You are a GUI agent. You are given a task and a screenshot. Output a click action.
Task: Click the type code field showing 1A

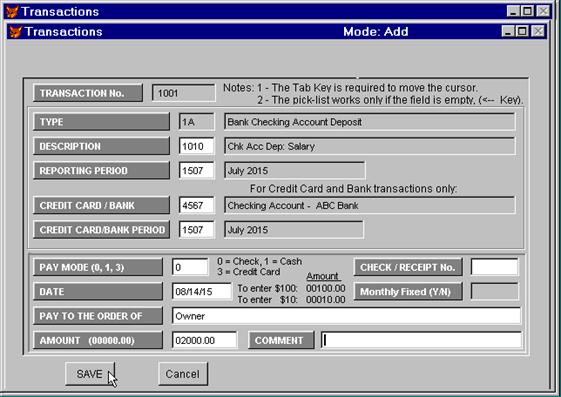tap(196, 122)
